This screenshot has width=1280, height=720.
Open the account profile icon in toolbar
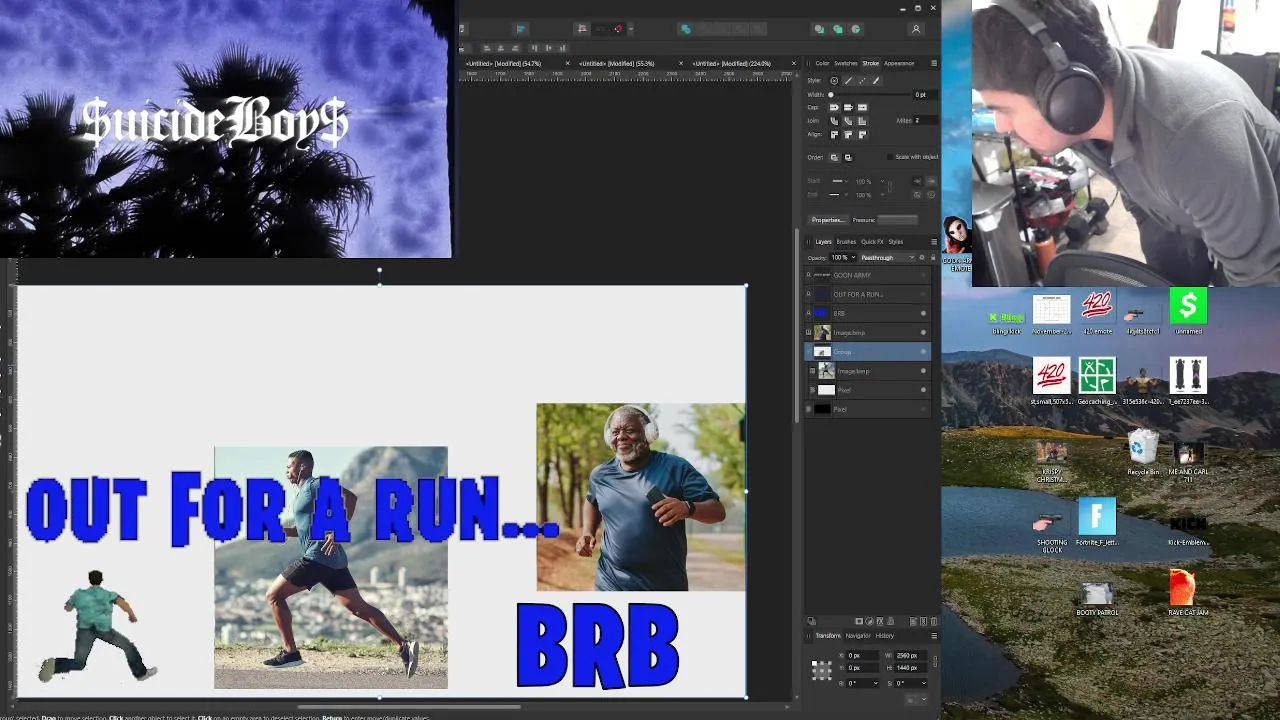point(915,29)
